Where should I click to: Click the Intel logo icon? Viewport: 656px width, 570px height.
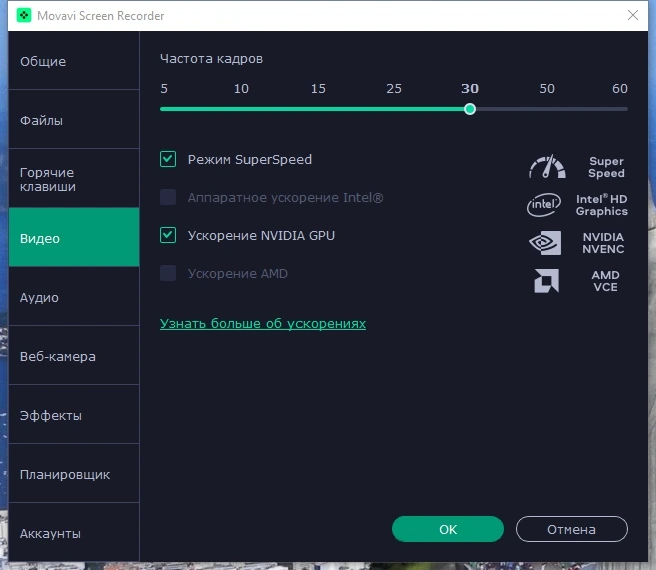tap(544, 205)
